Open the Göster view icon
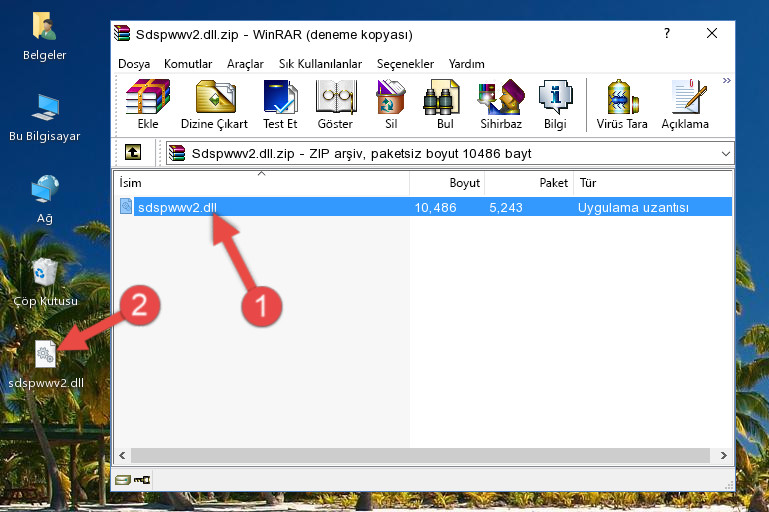This screenshot has height=512, width=769. point(335,104)
